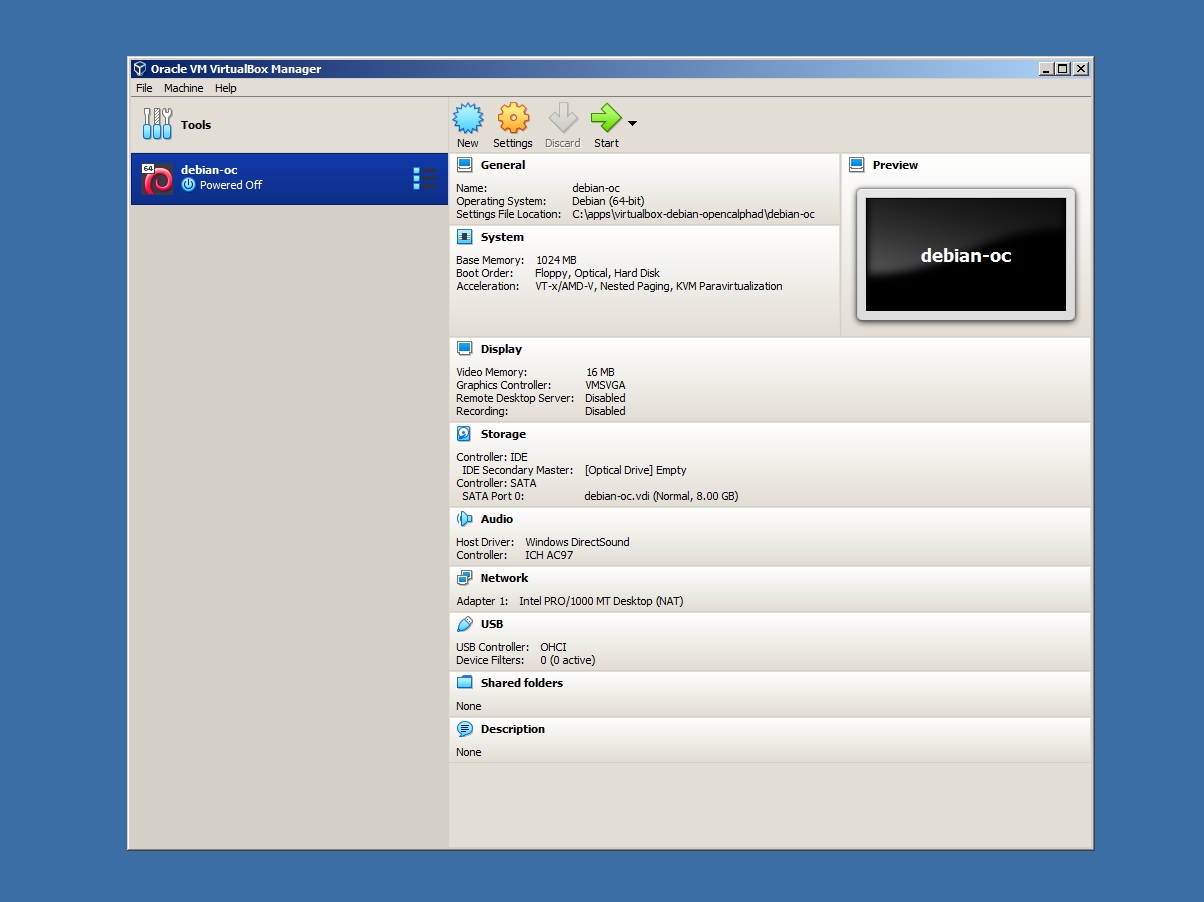The image size is (1204, 902).
Task: Open the Settings gear icon
Action: [x=513, y=119]
